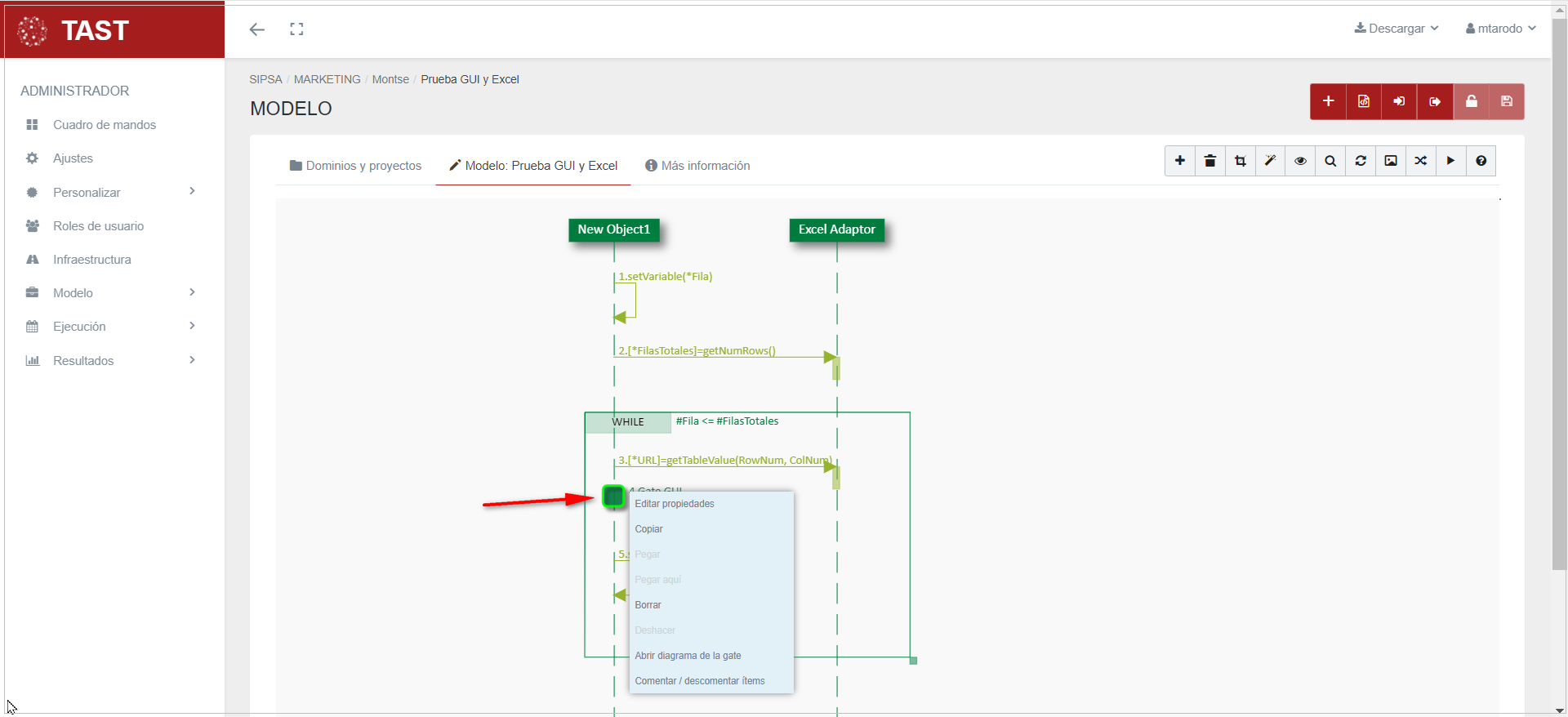Click MARKETING breadcrumb link

click(327, 79)
